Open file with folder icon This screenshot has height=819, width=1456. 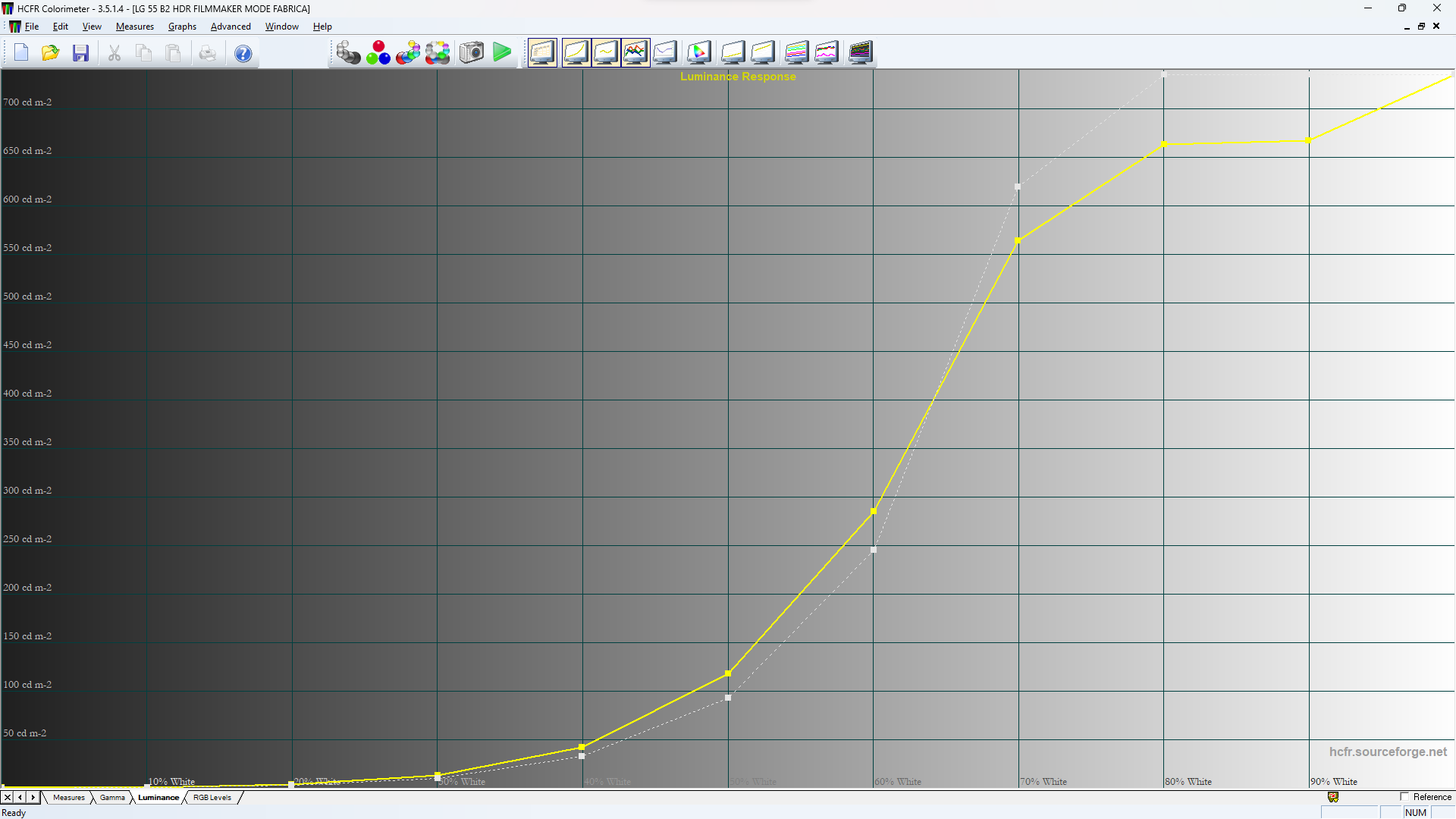click(x=51, y=53)
